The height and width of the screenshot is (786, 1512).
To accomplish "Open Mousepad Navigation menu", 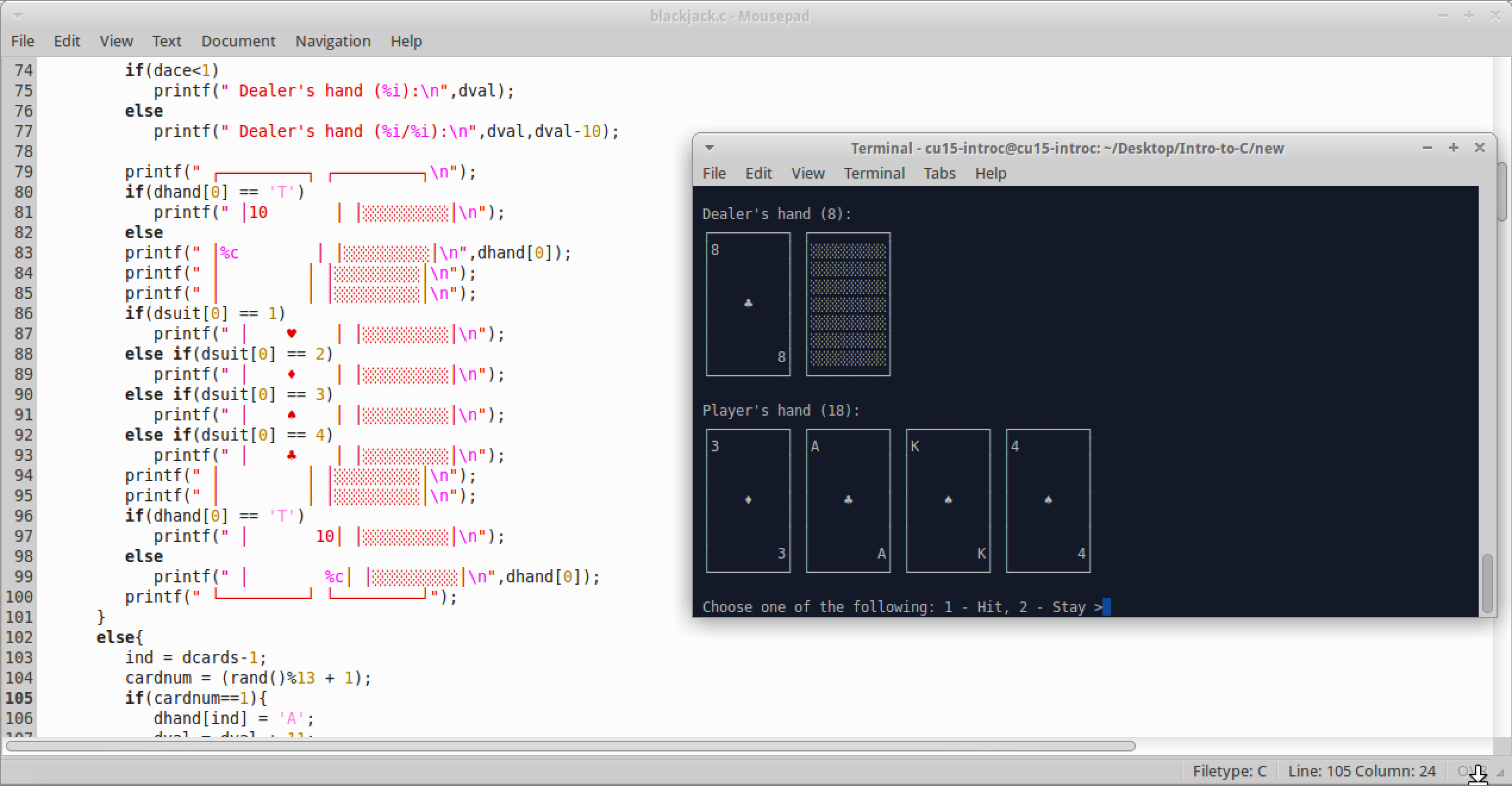I will click(x=333, y=41).
